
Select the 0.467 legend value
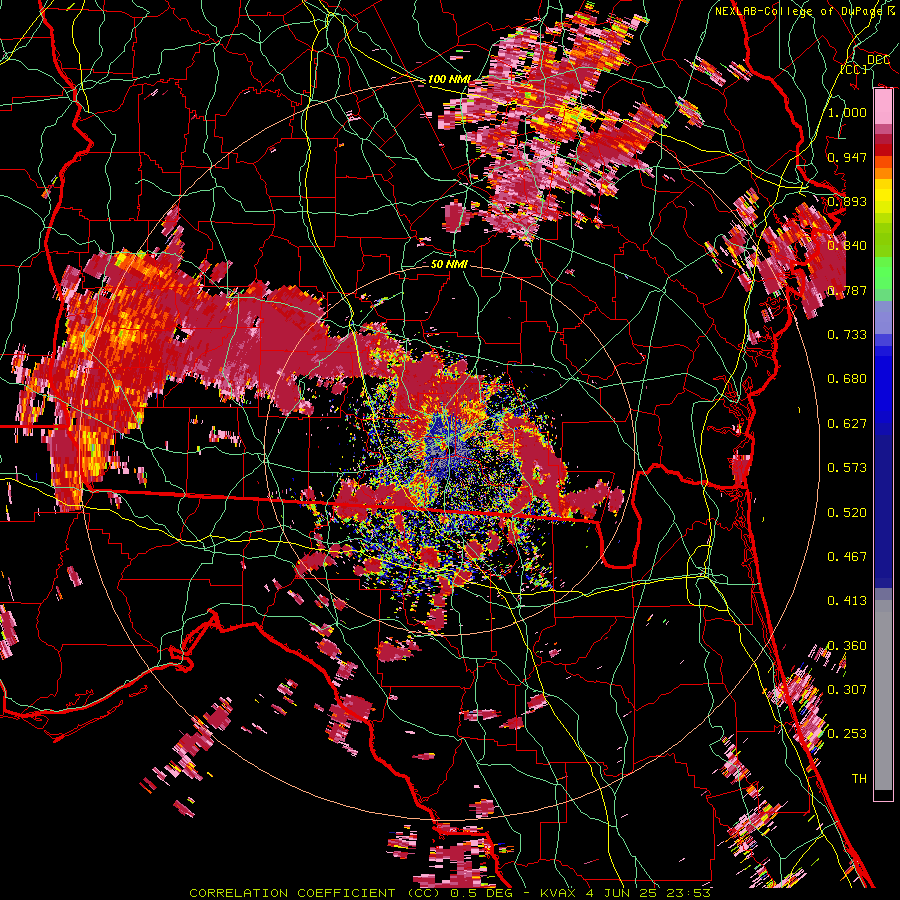coord(847,556)
